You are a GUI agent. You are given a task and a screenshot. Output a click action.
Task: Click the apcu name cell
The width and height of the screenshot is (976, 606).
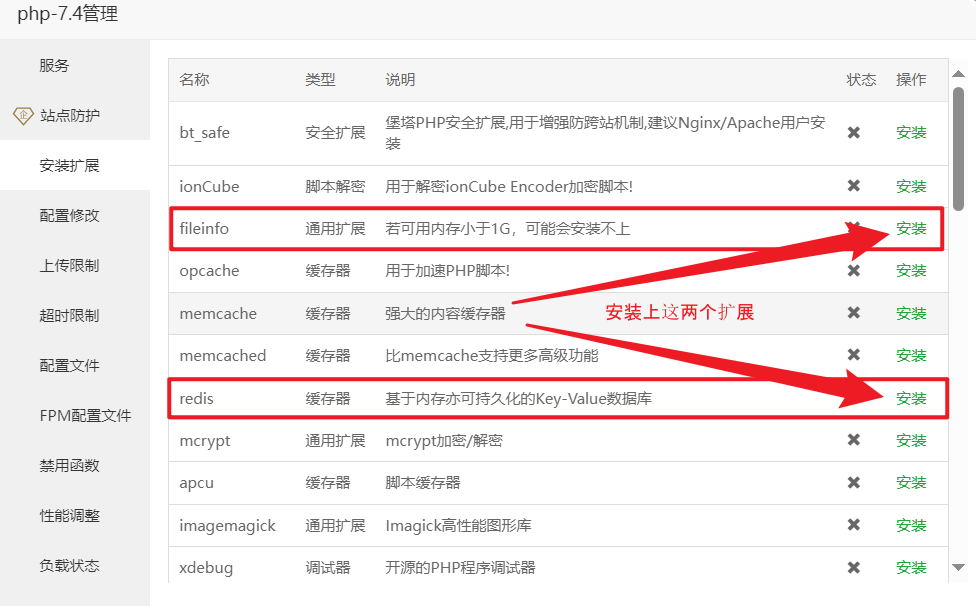[197, 483]
